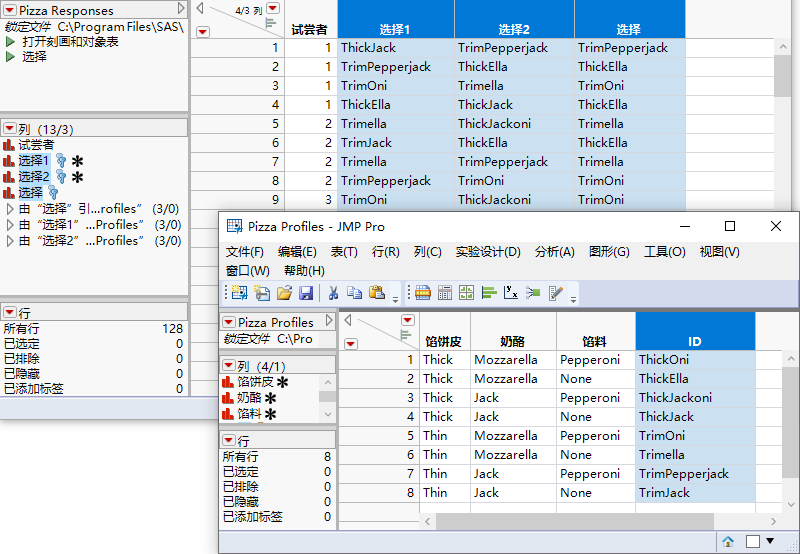This screenshot has width=800, height=554.
Task: Run the 打开刻画和对象表 script green triangle
Action: coord(11,42)
